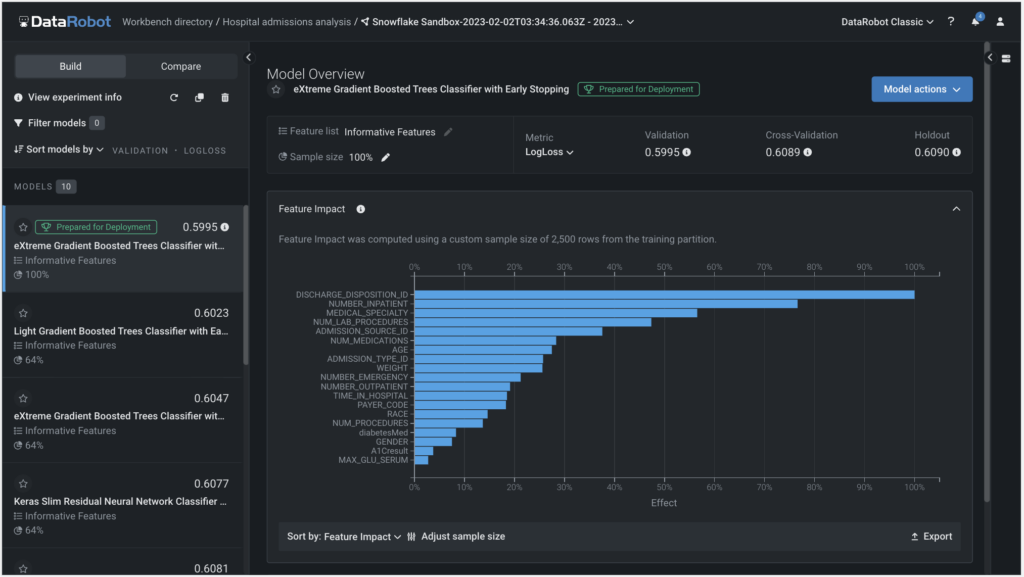Open the Sort models by dropdown
The width and height of the screenshot is (1024, 577).
pyautogui.click(x=59, y=149)
